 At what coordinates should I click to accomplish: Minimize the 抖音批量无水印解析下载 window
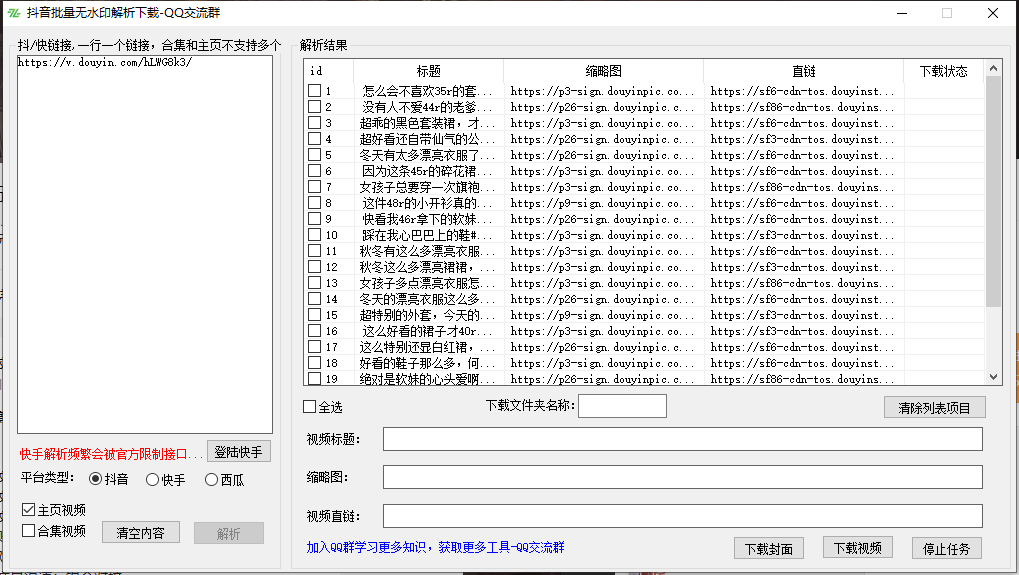[902, 13]
